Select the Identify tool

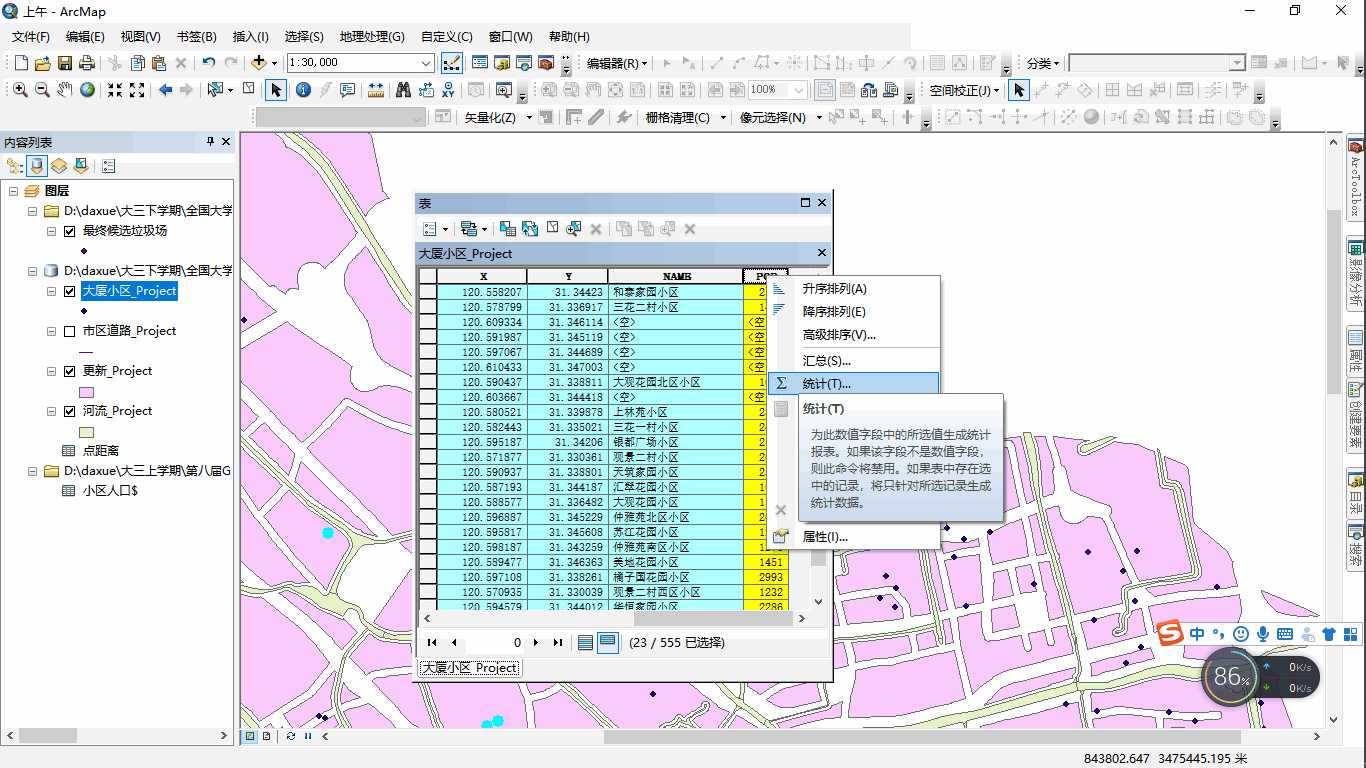pos(303,90)
